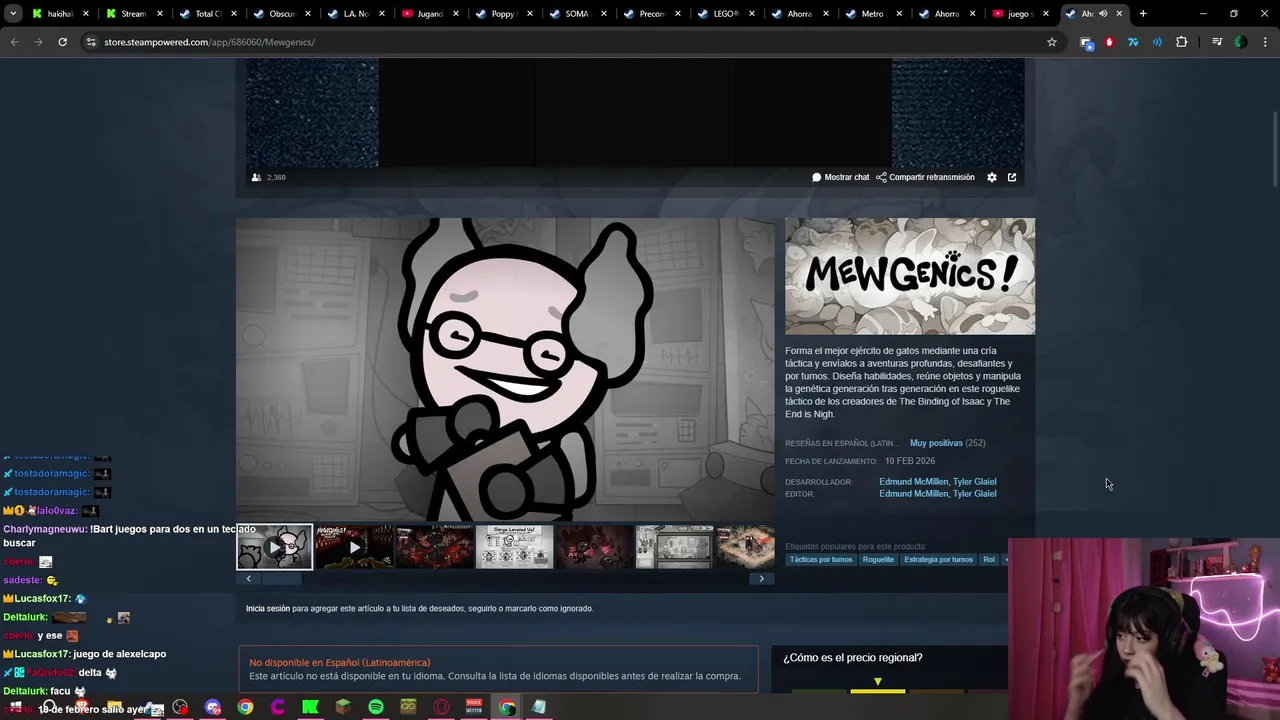Switch to the Poppy tab
This screenshot has width=1280, height=720.
point(503,14)
